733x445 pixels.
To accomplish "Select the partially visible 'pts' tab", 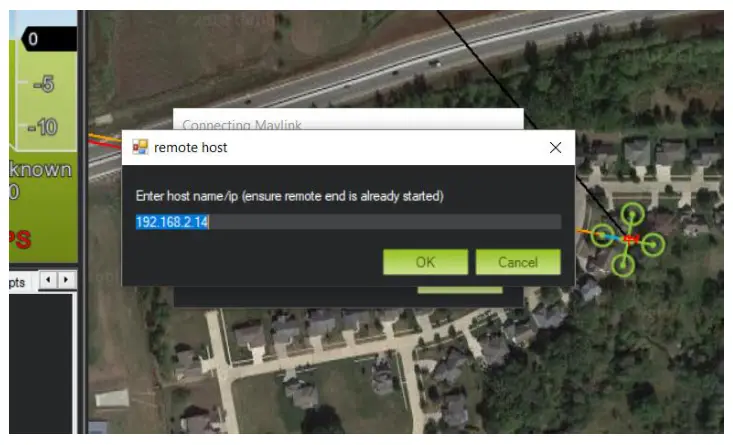I will coord(17,282).
